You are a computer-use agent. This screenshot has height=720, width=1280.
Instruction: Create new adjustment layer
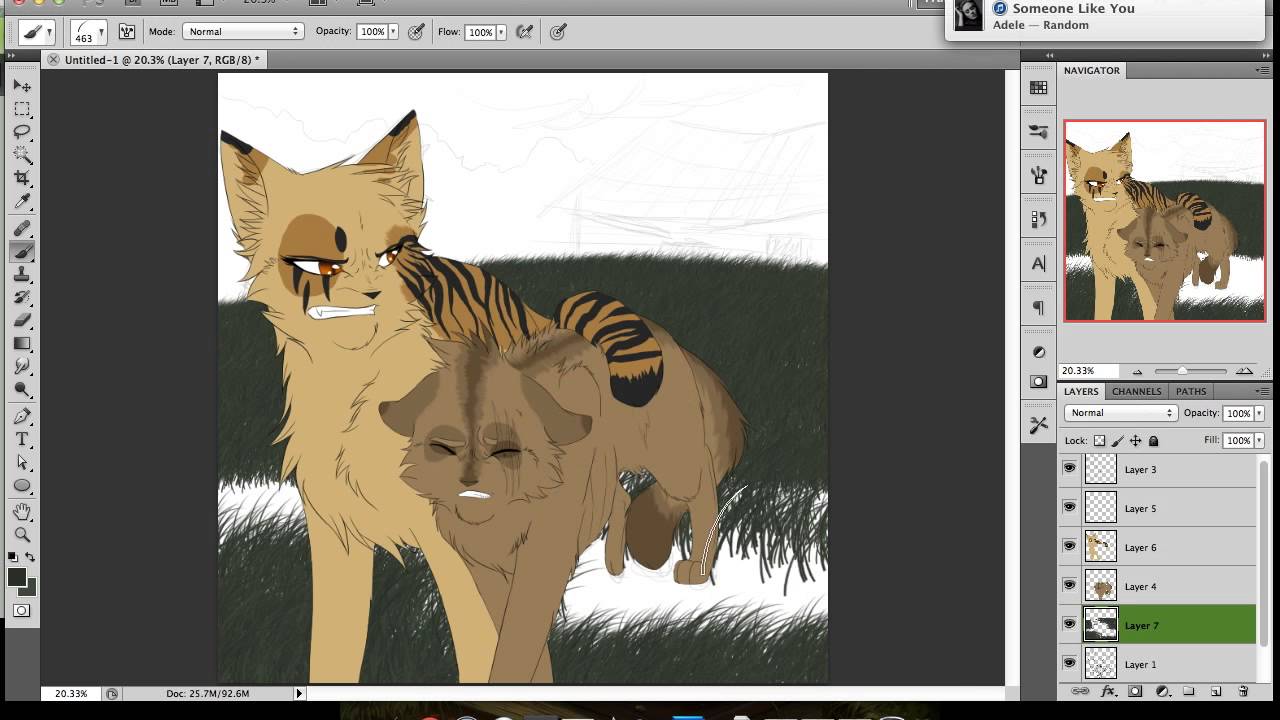(x=1162, y=691)
